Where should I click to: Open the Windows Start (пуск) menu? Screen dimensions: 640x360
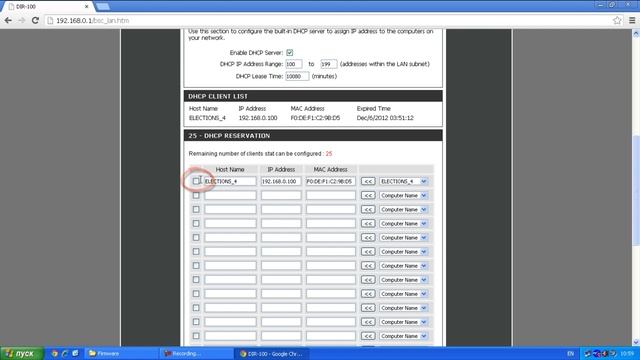point(22,353)
